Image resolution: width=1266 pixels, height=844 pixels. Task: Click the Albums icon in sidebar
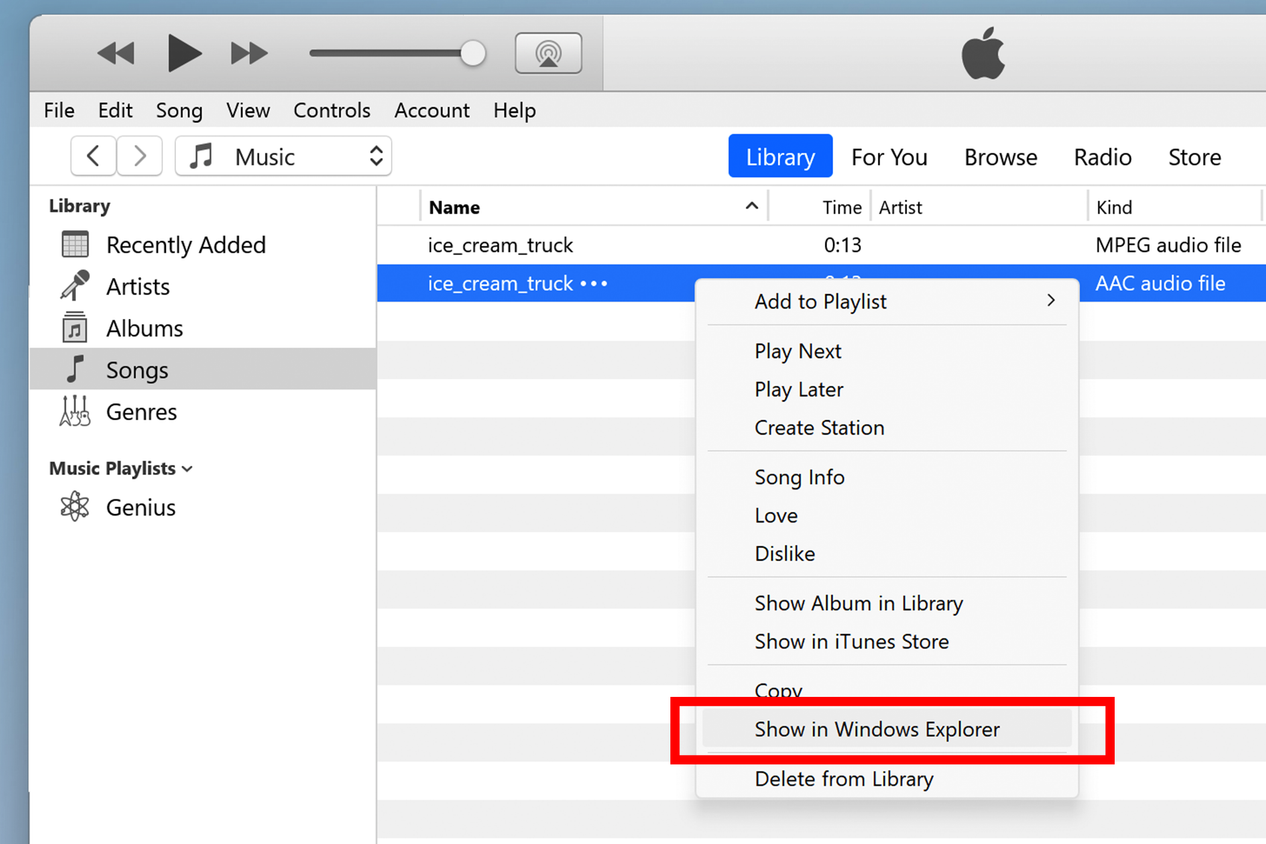(75, 328)
